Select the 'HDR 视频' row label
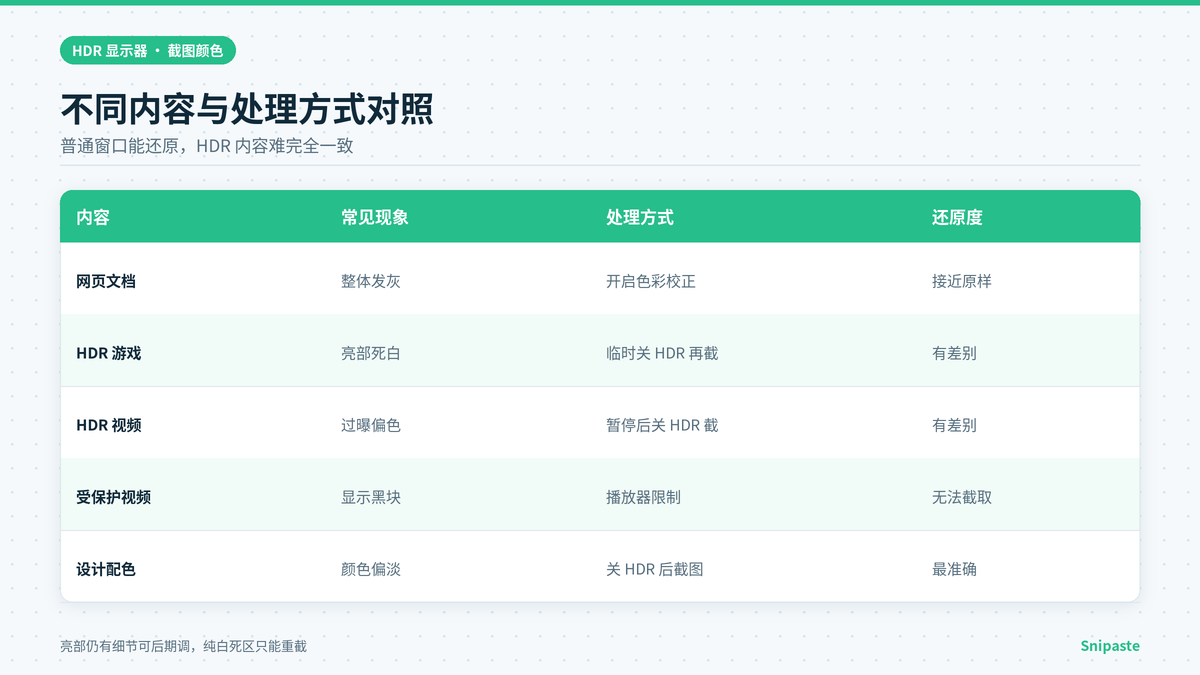The height and width of the screenshot is (675, 1200). 109,425
